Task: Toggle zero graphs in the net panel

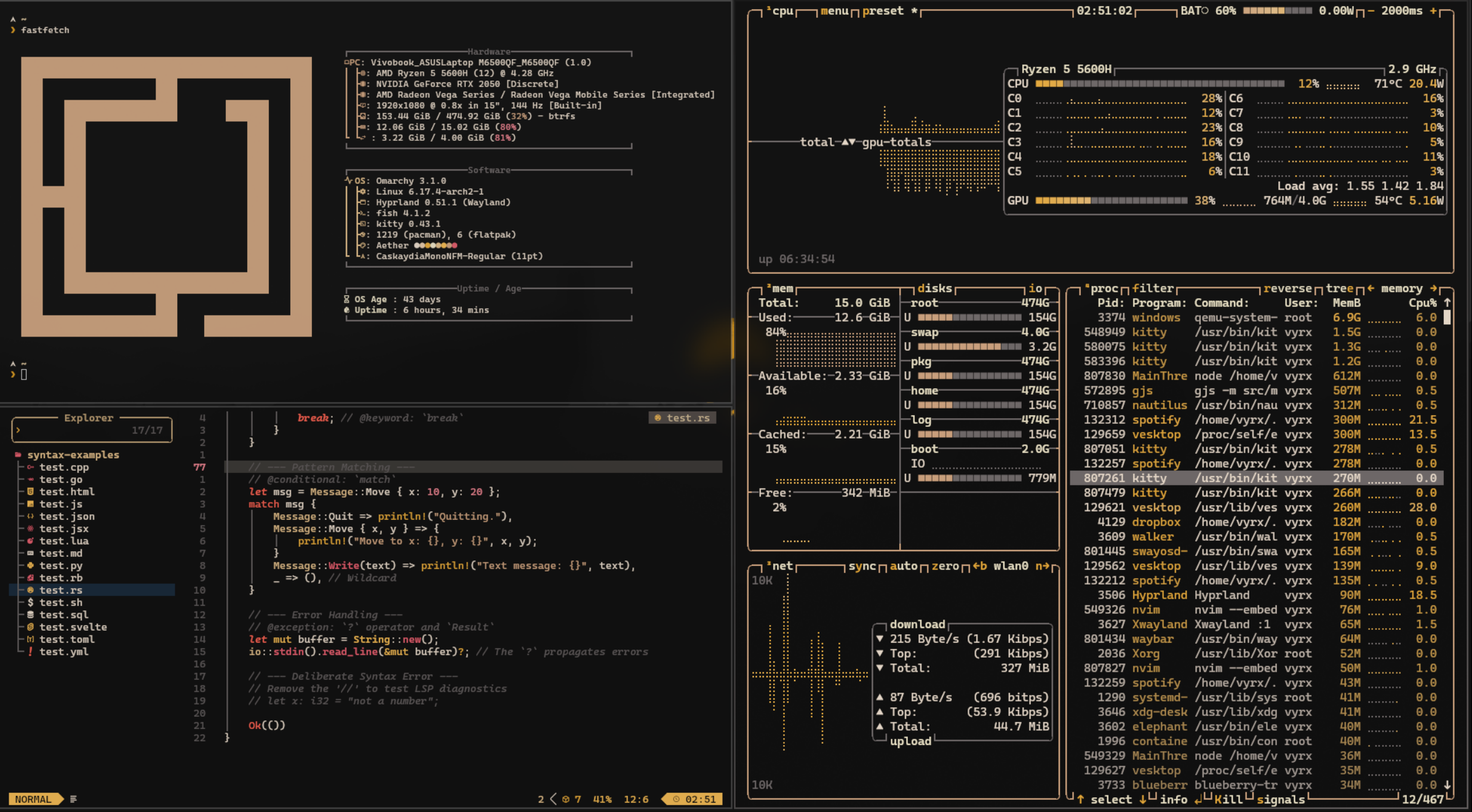Action: click(x=945, y=566)
